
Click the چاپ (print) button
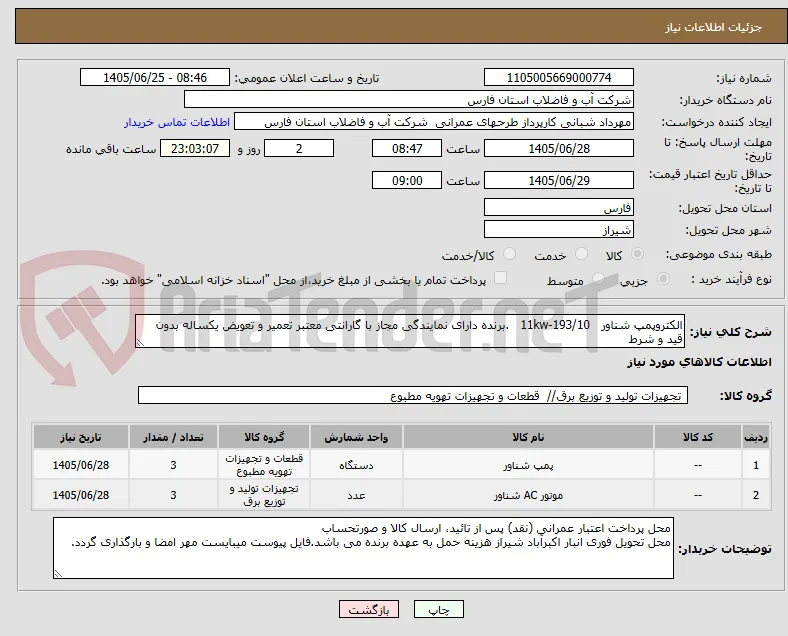click(x=439, y=609)
